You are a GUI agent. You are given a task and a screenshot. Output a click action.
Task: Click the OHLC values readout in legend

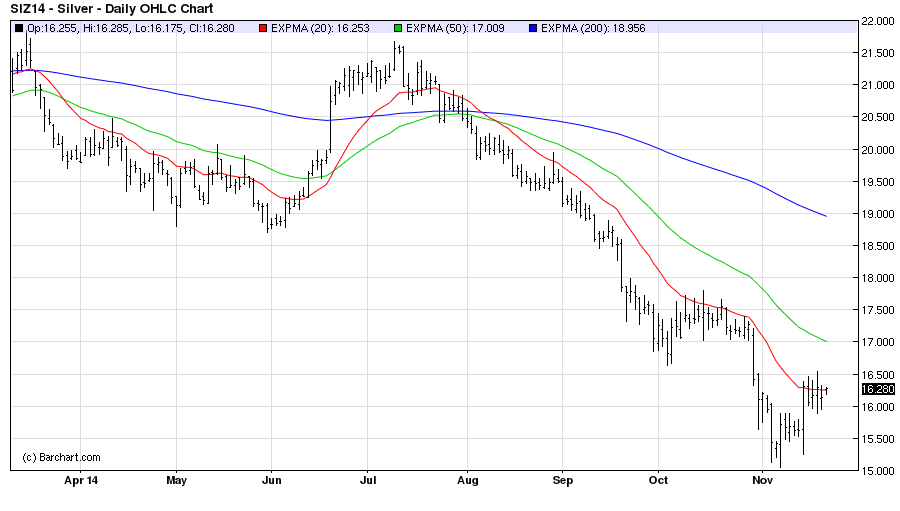click(x=131, y=28)
